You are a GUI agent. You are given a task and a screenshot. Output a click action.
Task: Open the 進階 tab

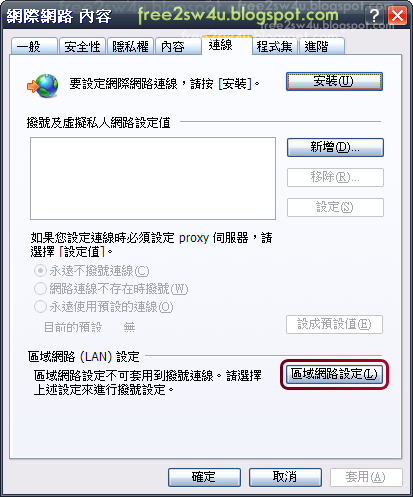pyautogui.click(x=322, y=46)
